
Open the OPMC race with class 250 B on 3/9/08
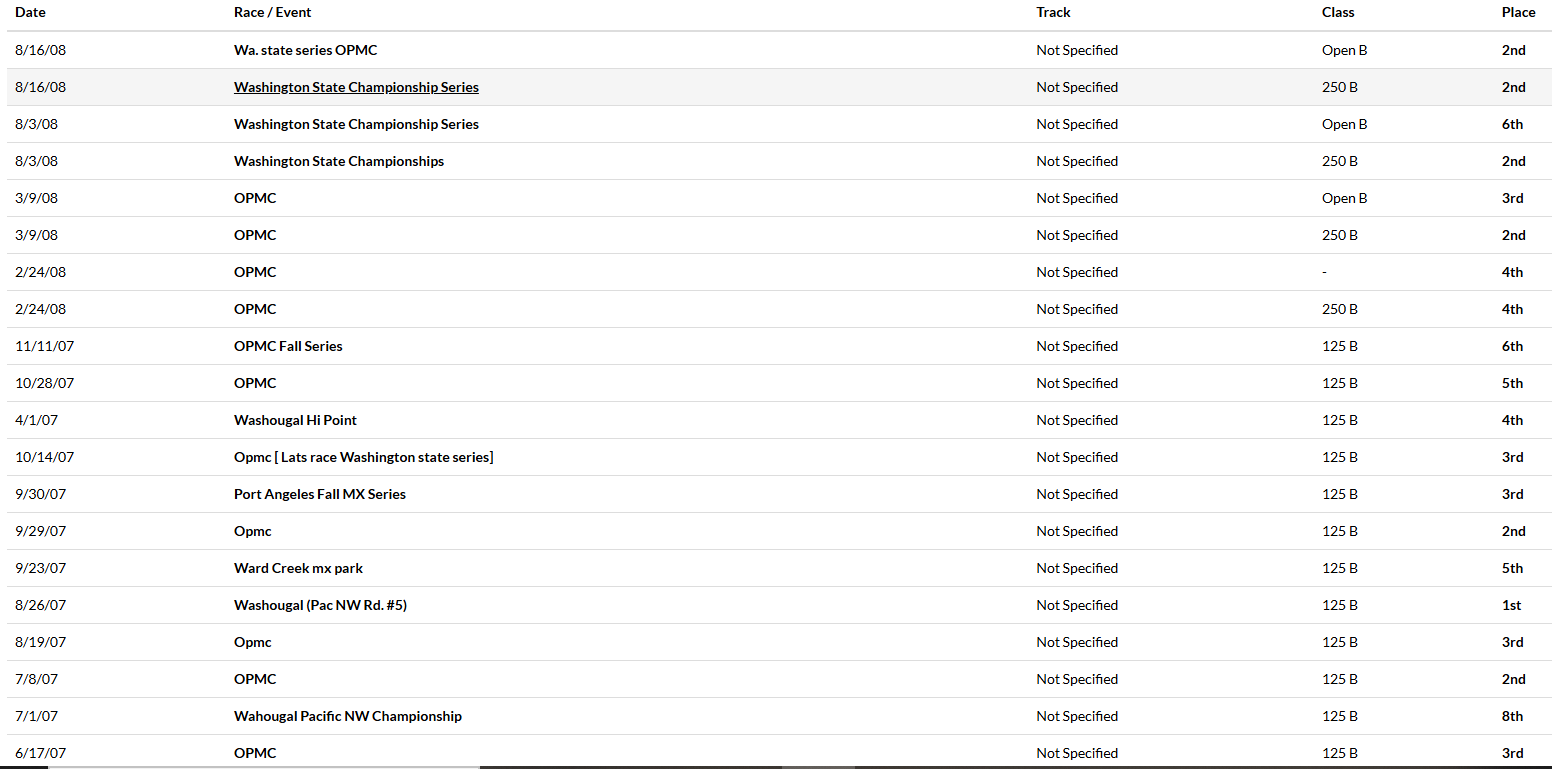pyautogui.click(x=255, y=235)
